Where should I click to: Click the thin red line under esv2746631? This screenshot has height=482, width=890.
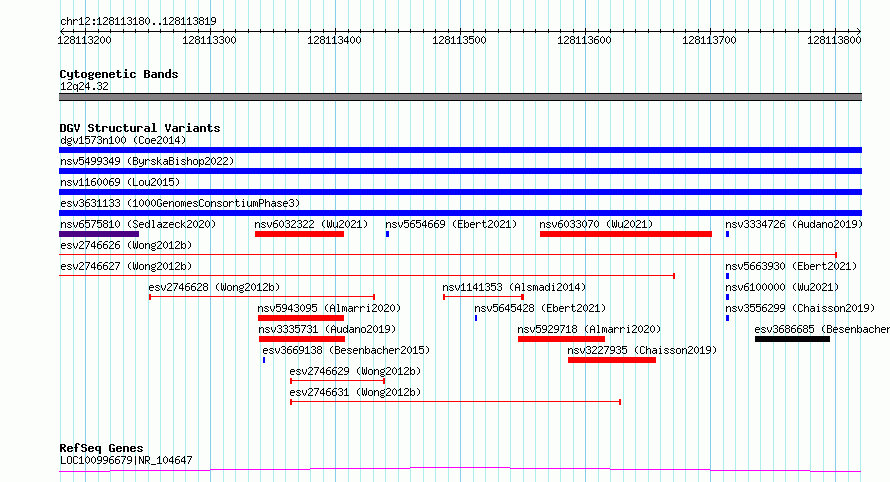click(456, 401)
